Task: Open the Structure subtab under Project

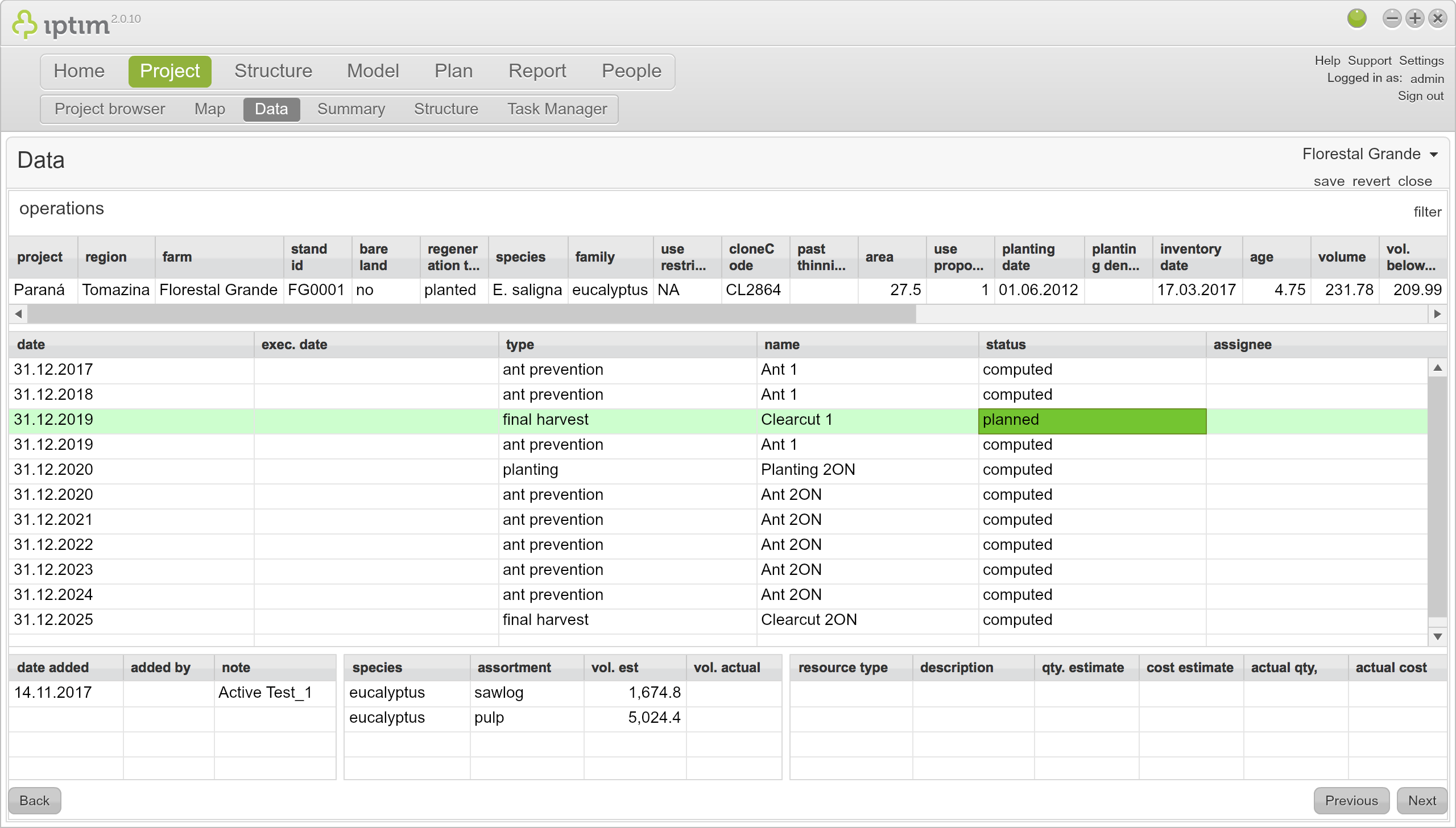Action: [x=446, y=109]
